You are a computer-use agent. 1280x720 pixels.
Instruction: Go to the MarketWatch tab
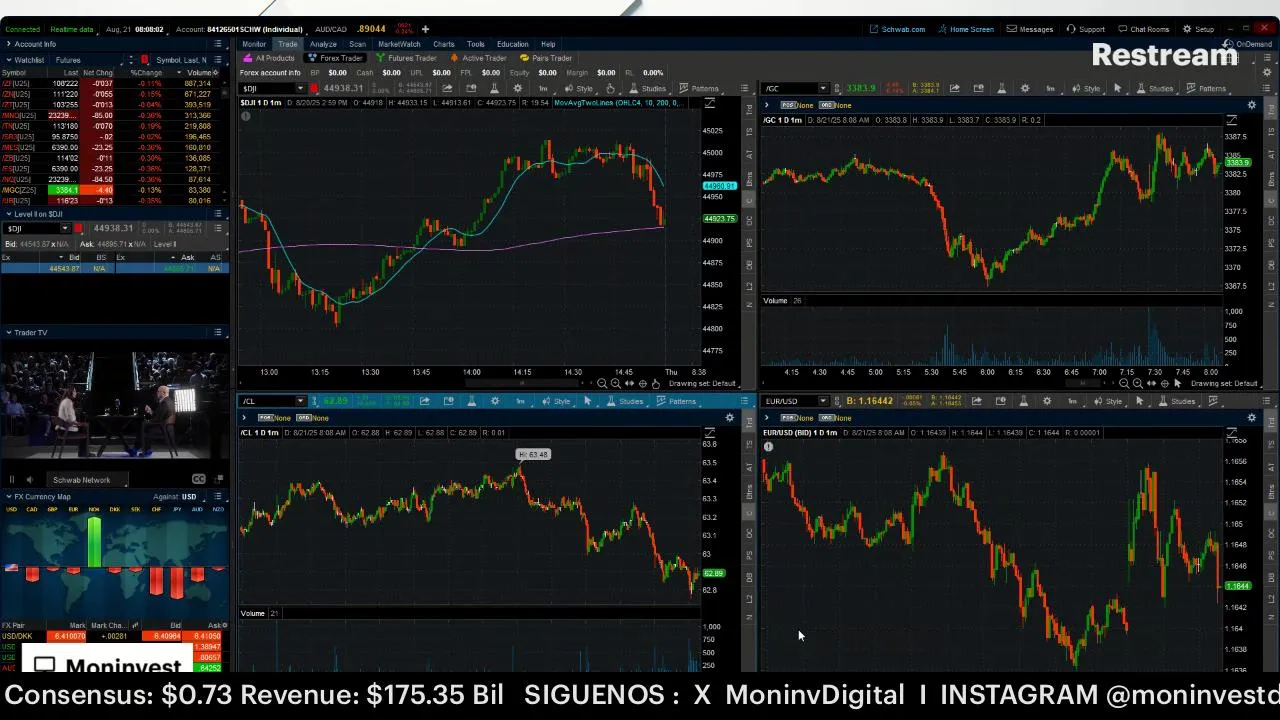point(399,44)
